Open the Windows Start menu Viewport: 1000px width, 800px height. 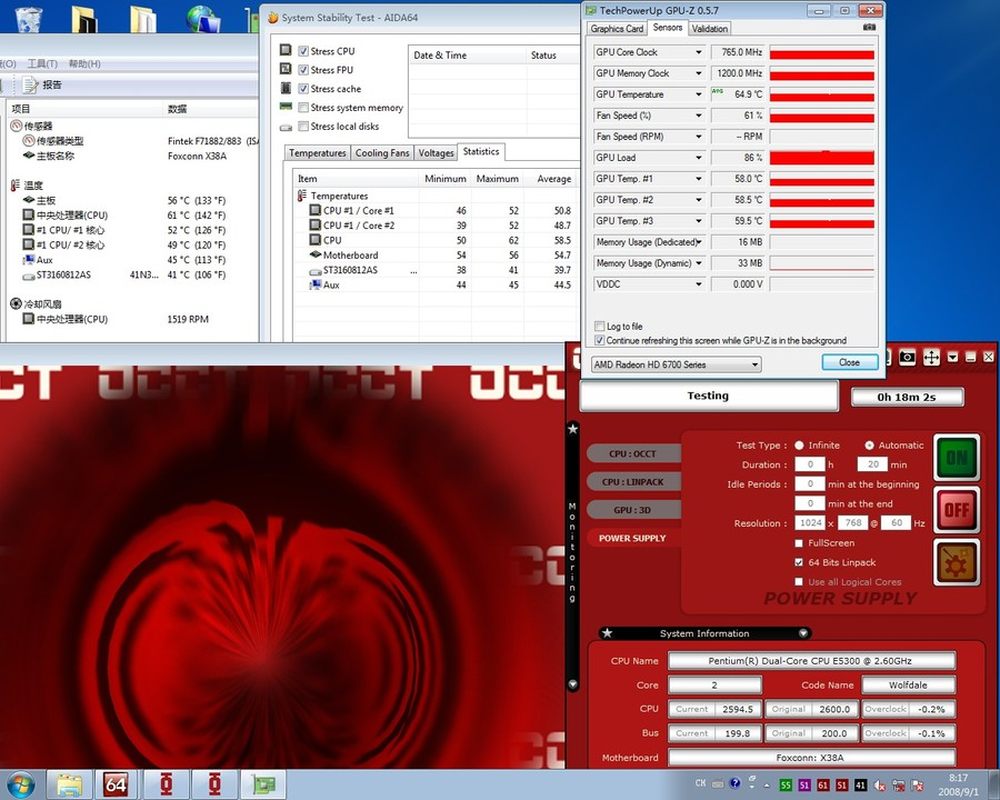coord(21,783)
